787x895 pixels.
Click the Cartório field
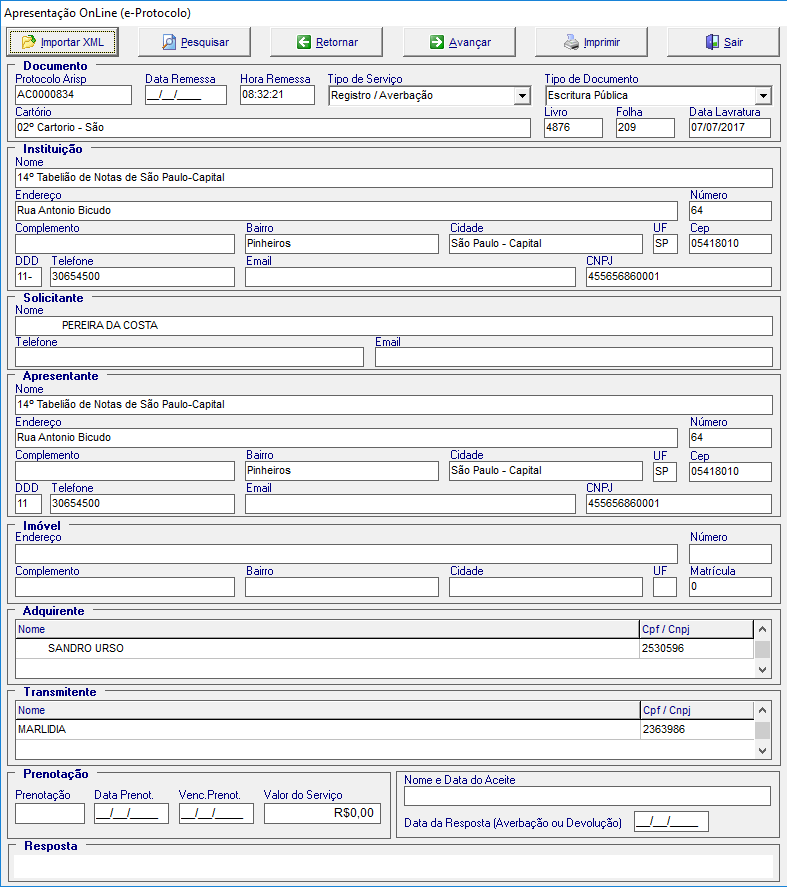point(273,128)
